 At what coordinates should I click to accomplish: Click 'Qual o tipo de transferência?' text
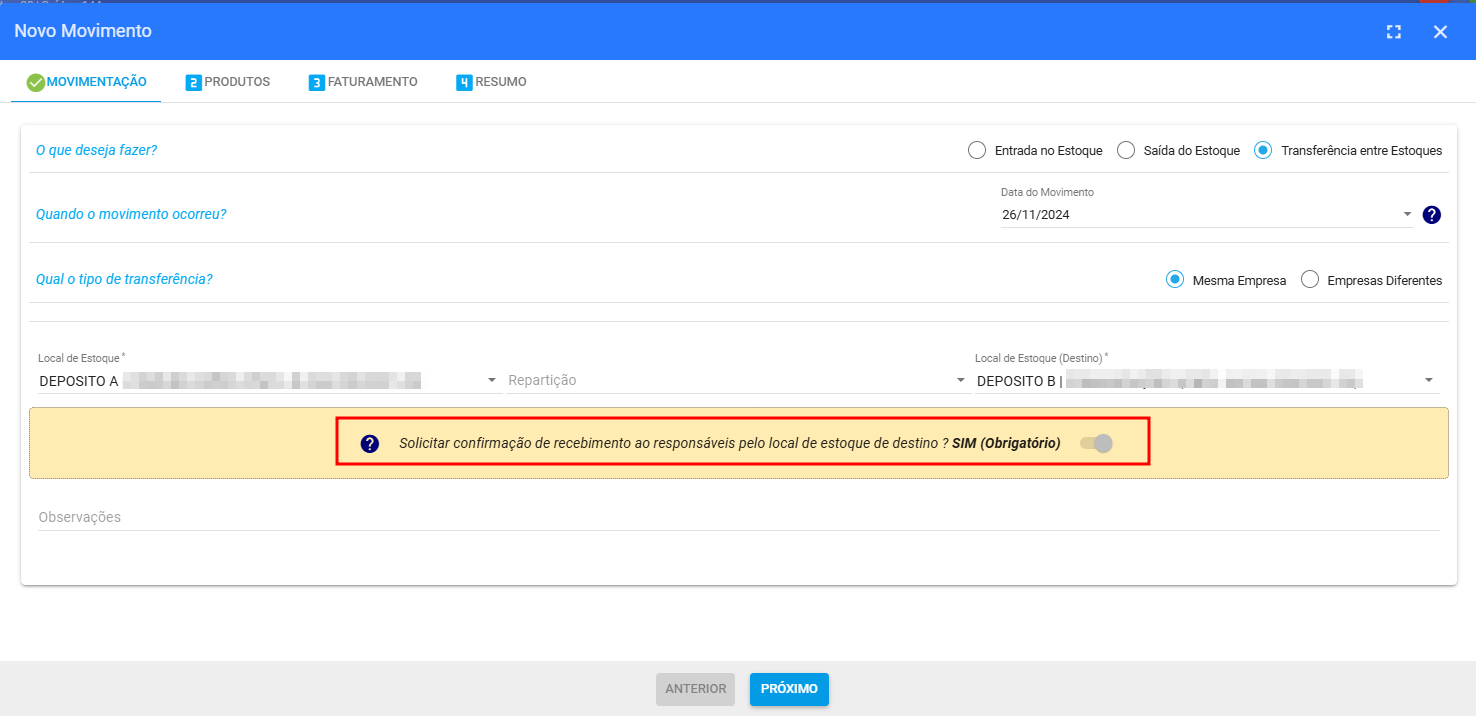(124, 279)
